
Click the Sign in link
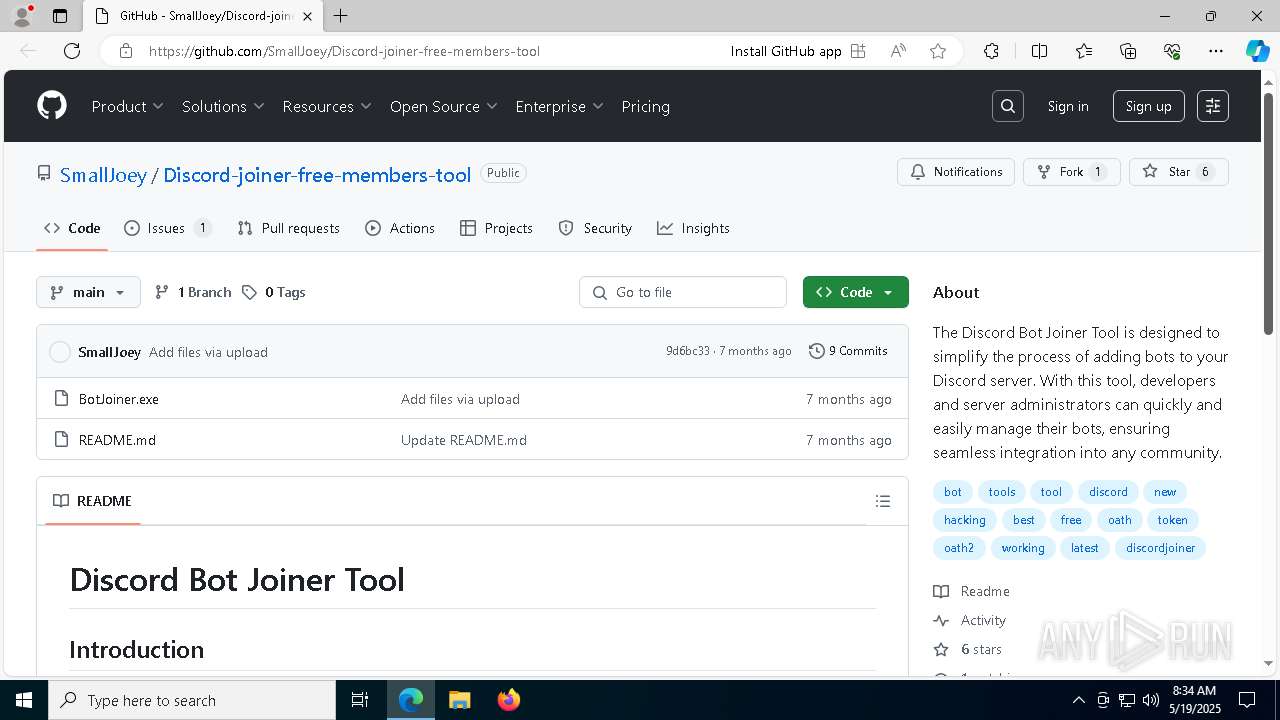click(1068, 106)
